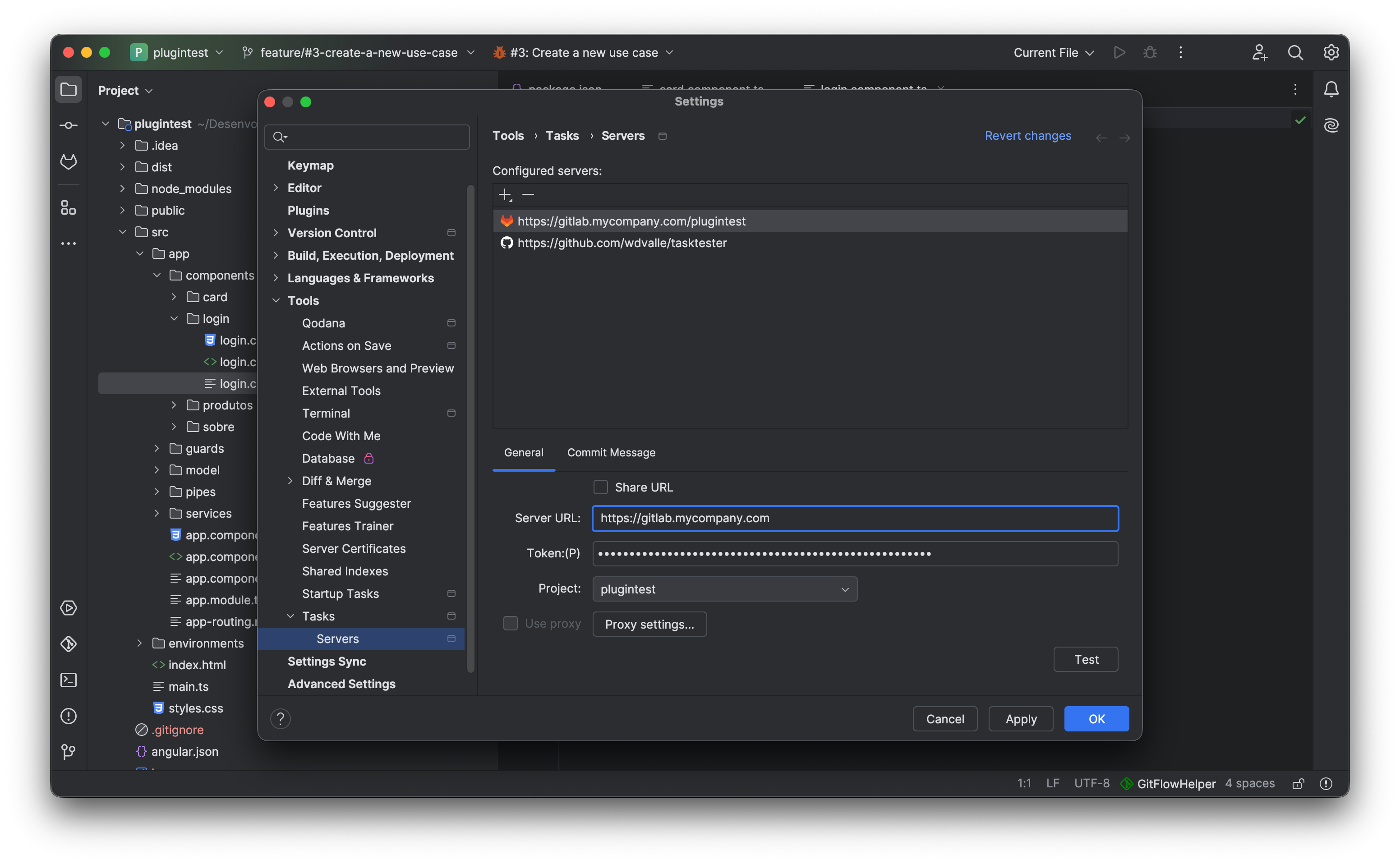Viewport: 1400px width, 864px height.
Task: Open the Services tool window icon
Action: [69, 607]
